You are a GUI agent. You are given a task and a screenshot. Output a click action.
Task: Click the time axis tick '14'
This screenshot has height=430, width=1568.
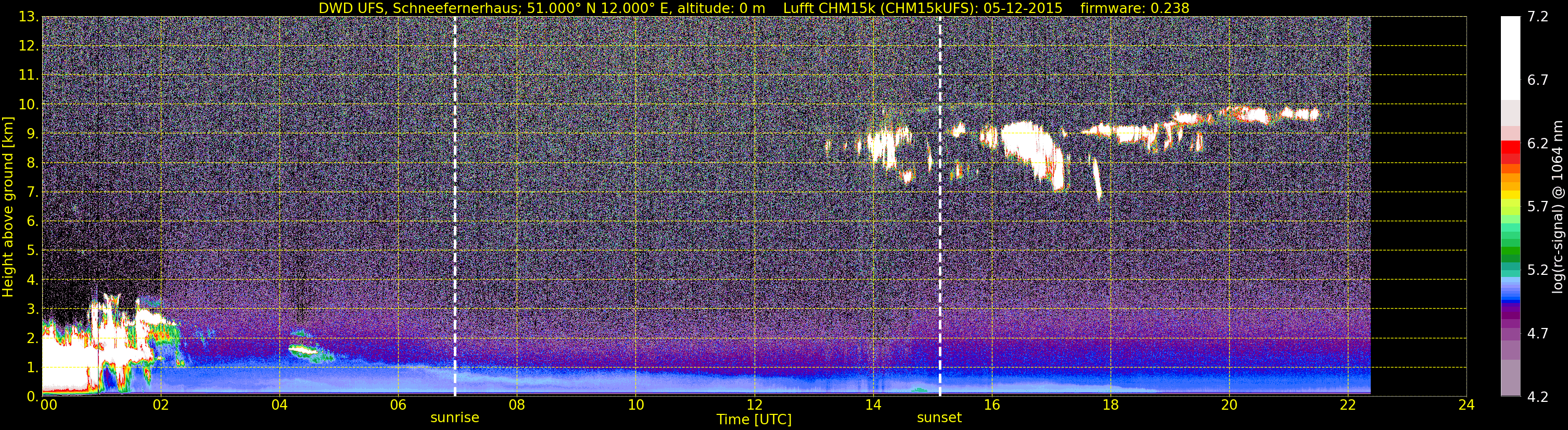point(873,405)
